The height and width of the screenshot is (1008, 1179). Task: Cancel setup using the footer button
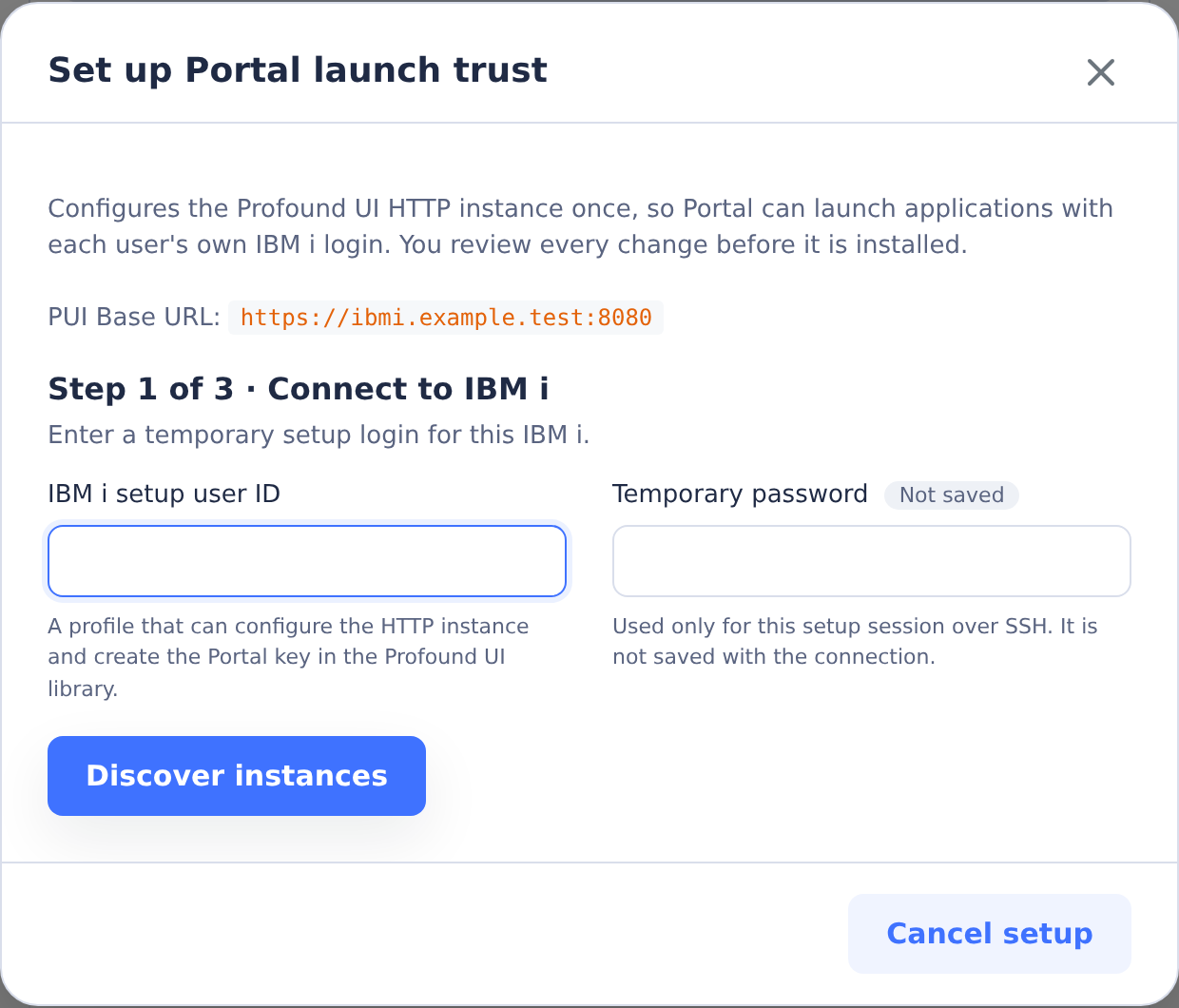tap(990, 934)
